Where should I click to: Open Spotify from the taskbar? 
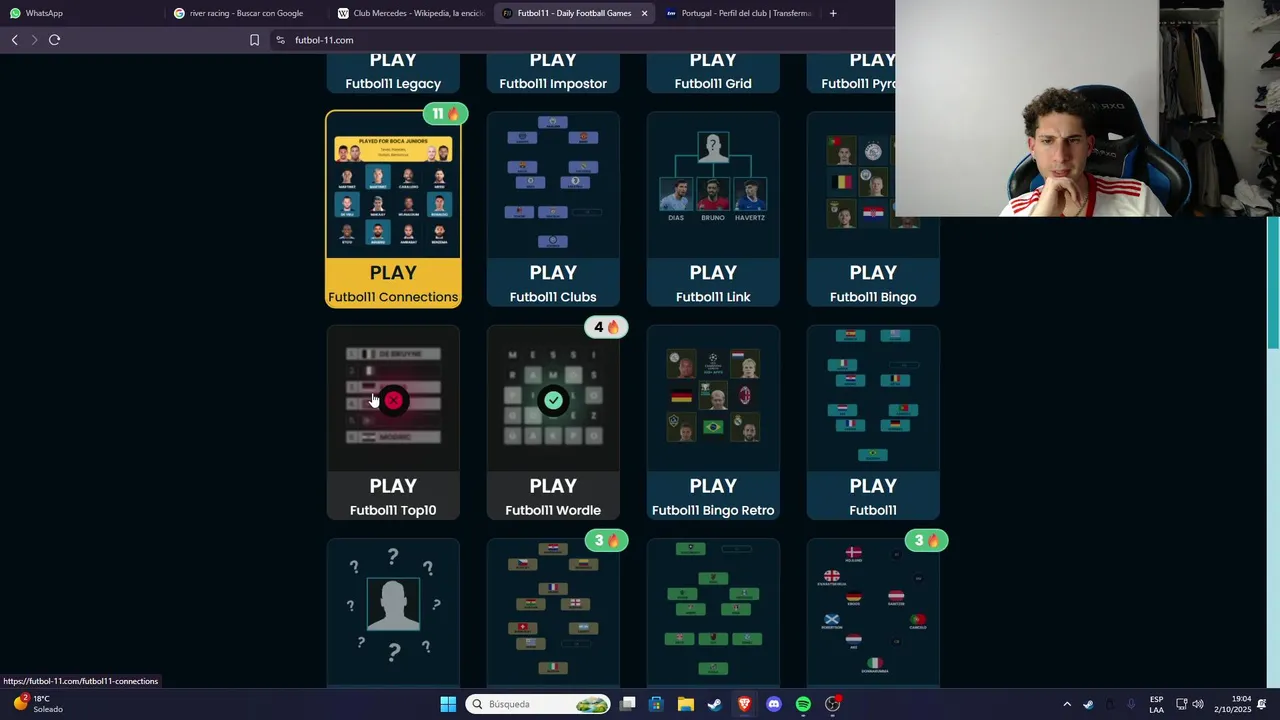pos(803,704)
